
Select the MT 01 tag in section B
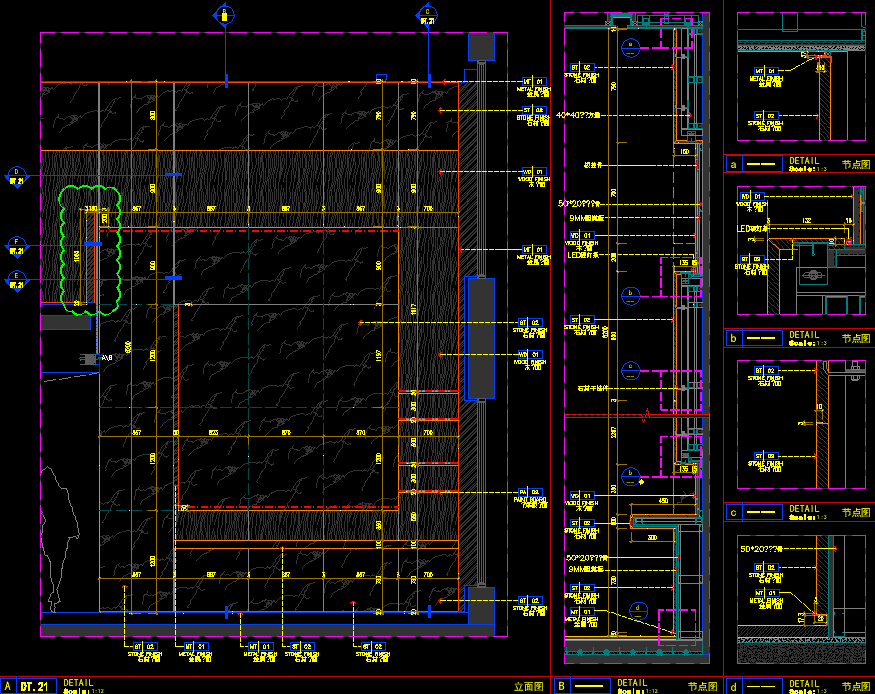pyautogui.click(x=582, y=612)
